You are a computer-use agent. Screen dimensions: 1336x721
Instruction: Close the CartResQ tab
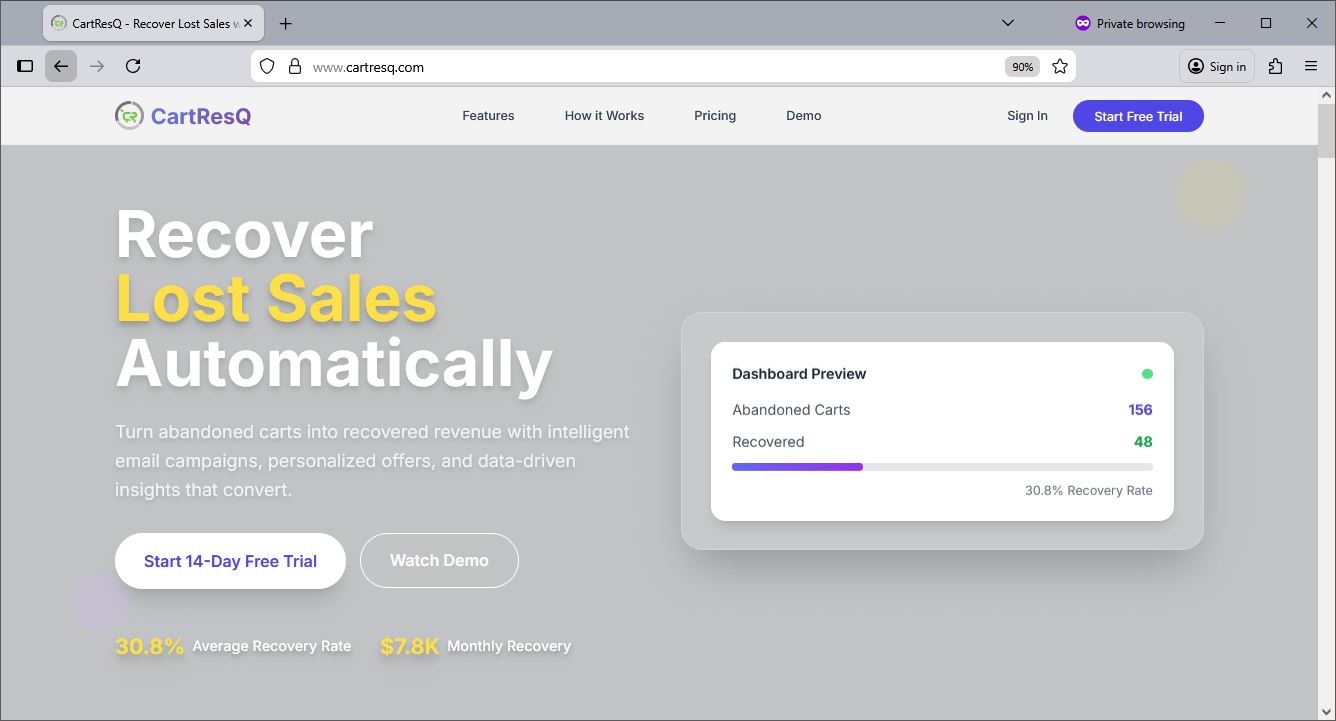(x=250, y=23)
